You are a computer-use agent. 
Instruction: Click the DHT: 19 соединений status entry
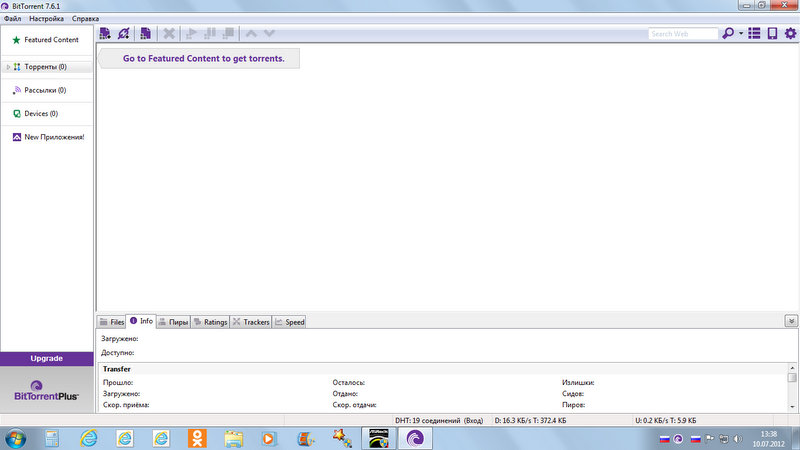(x=439, y=420)
